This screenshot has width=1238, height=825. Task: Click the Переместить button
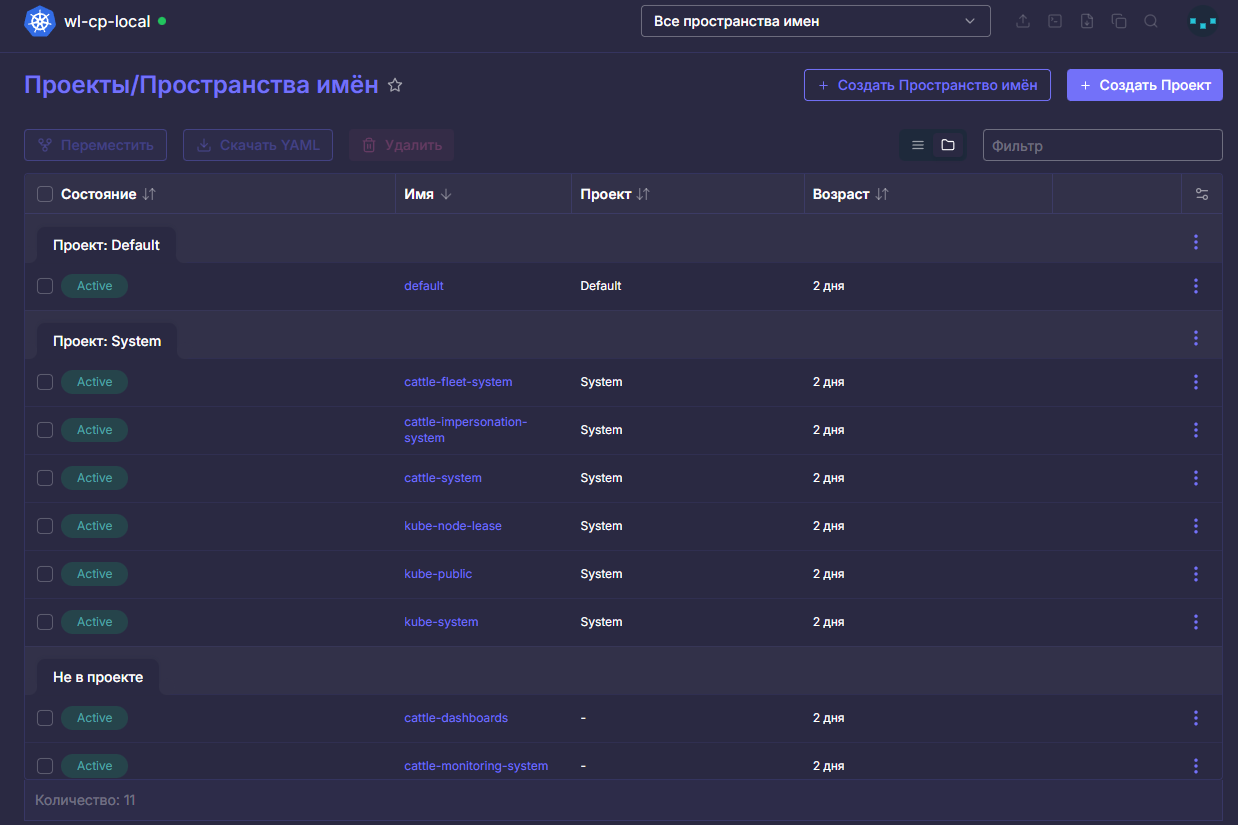click(x=95, y=145)
